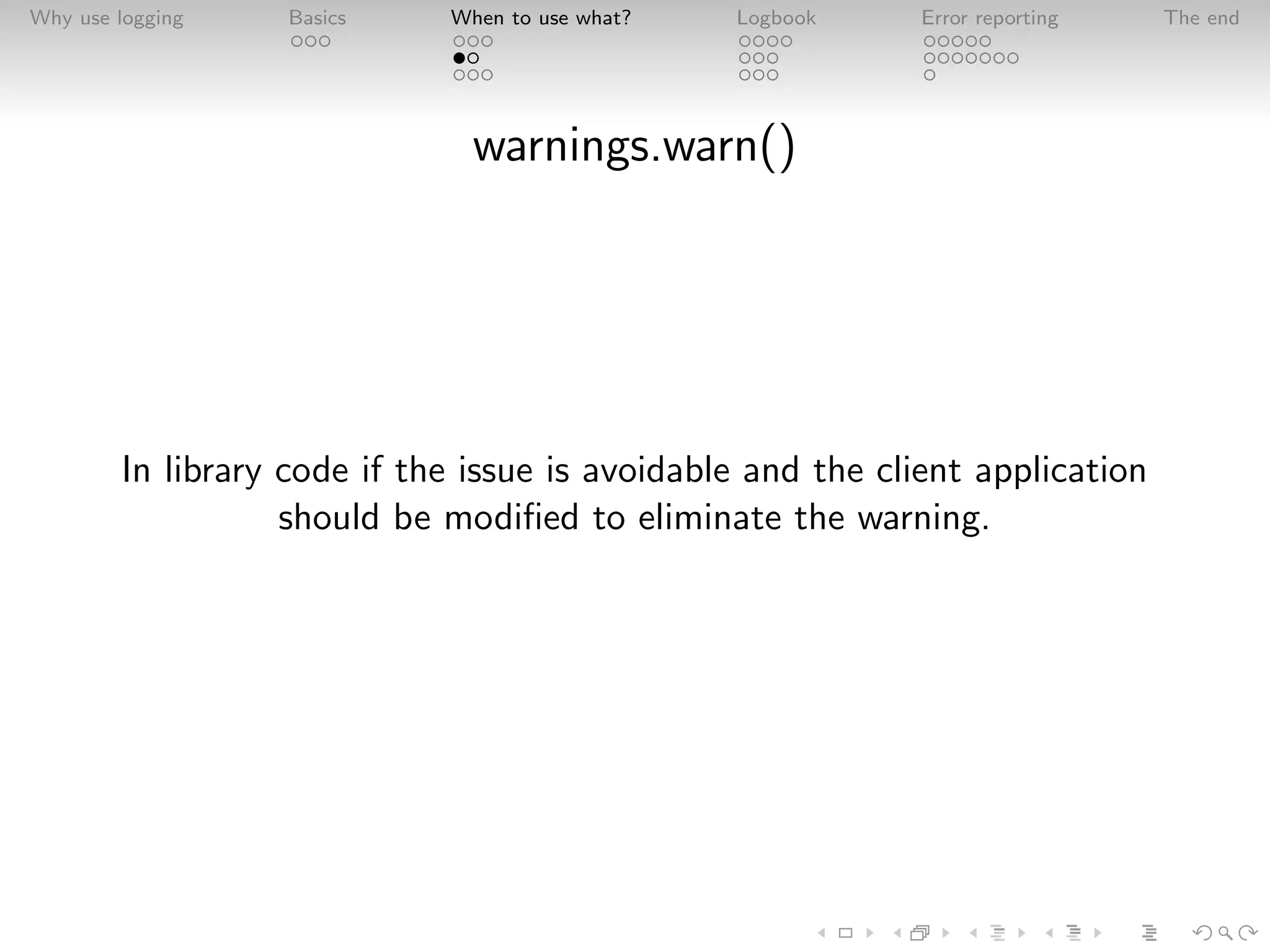1270x952 pixels.
Task: Select last dot in bottom row under 'Logbook'
Action: pyautogui.click(x=773, y=75)
